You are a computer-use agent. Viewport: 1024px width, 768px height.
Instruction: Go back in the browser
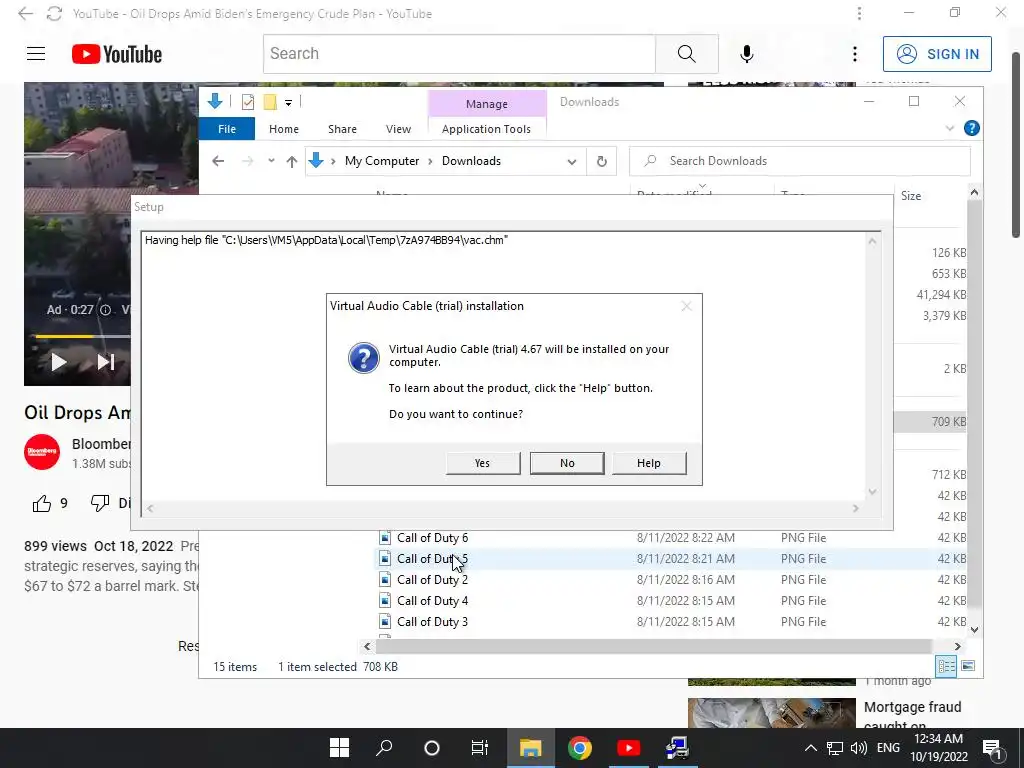(x=25, y=13)
